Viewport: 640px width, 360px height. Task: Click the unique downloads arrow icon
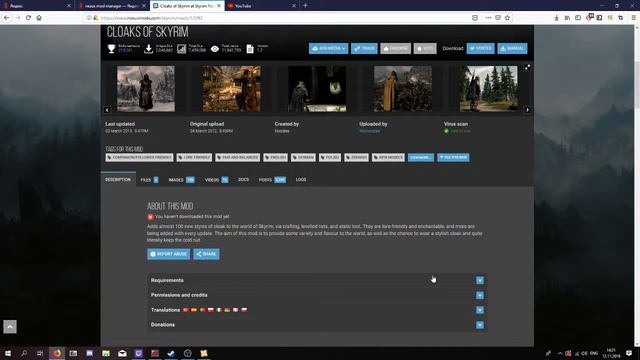(x=149, y=49)
